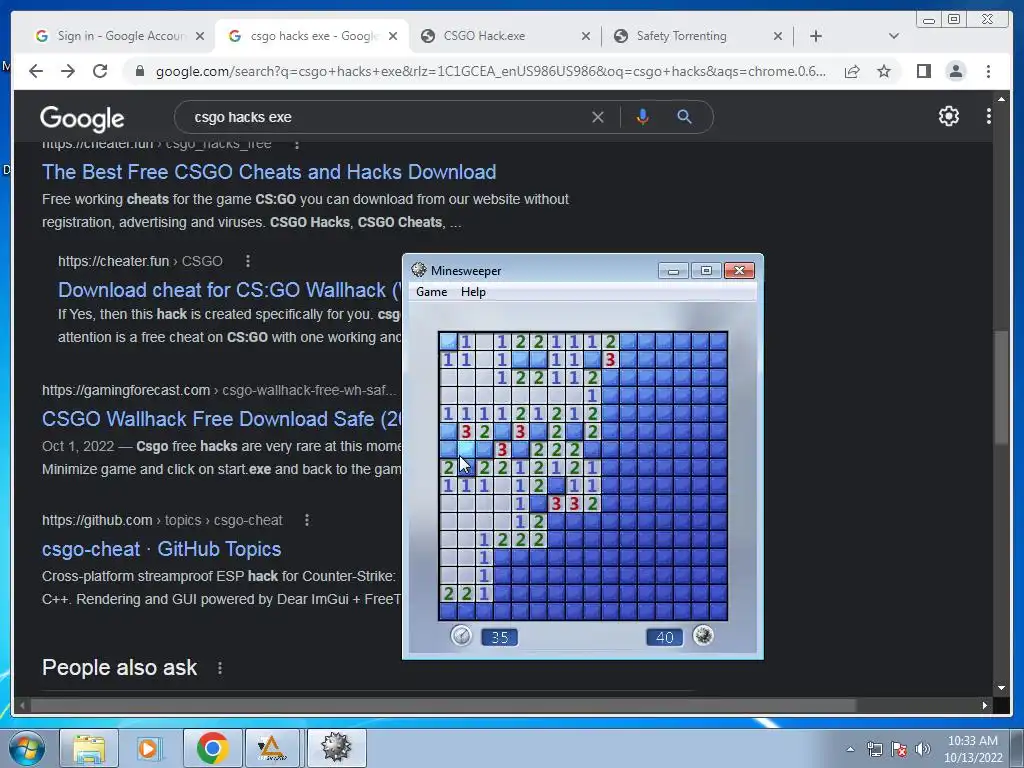The width and height of the screenshot is (1024, 768).
Task: Open Windows Start button
Action: point(27,748)
